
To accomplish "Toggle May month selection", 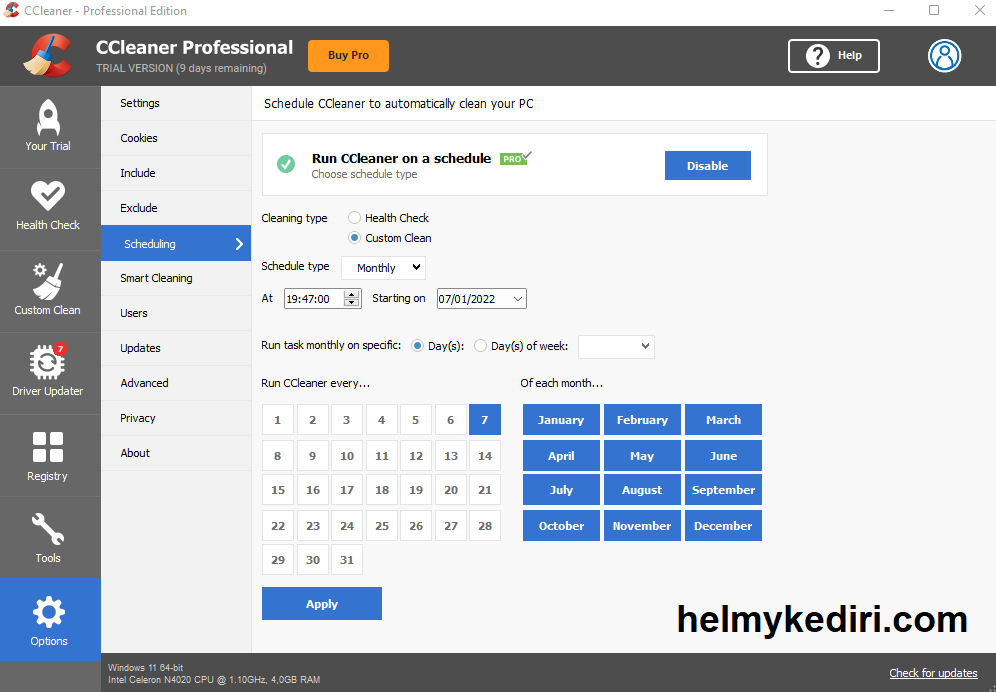I will pos(642,456).
